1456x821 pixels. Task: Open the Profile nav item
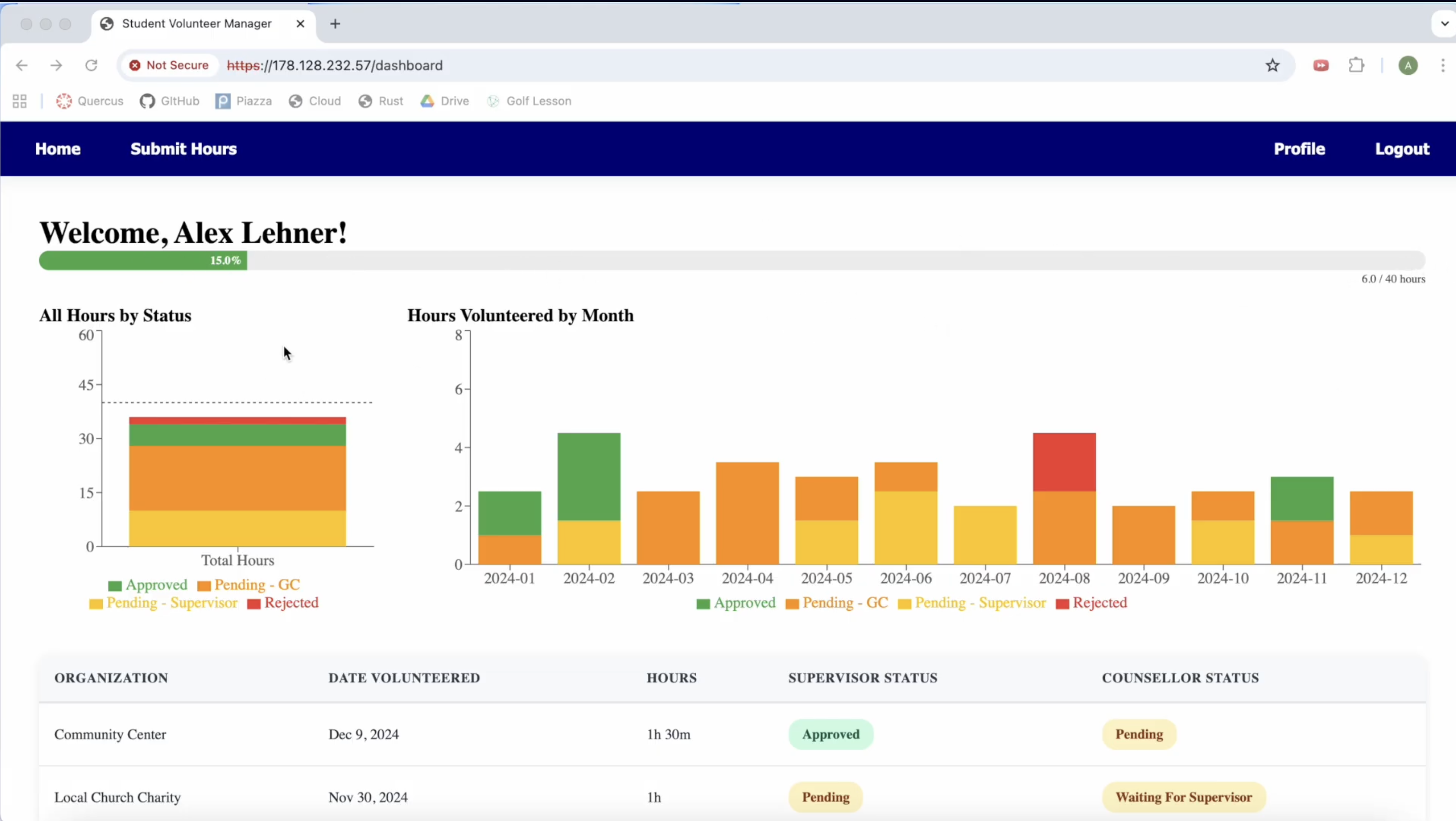[x=1299, y=149]
